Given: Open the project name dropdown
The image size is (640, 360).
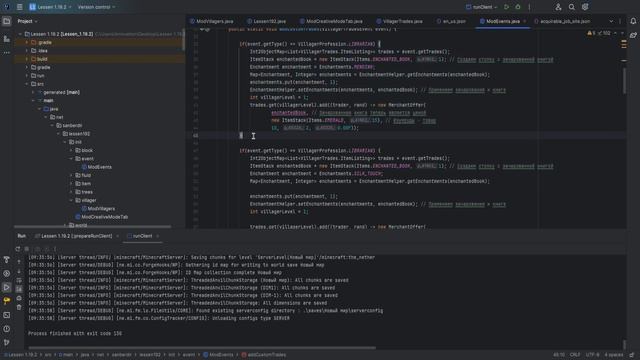Looking at the screenshot, I should pyautogui.click(x=50, y=7).
